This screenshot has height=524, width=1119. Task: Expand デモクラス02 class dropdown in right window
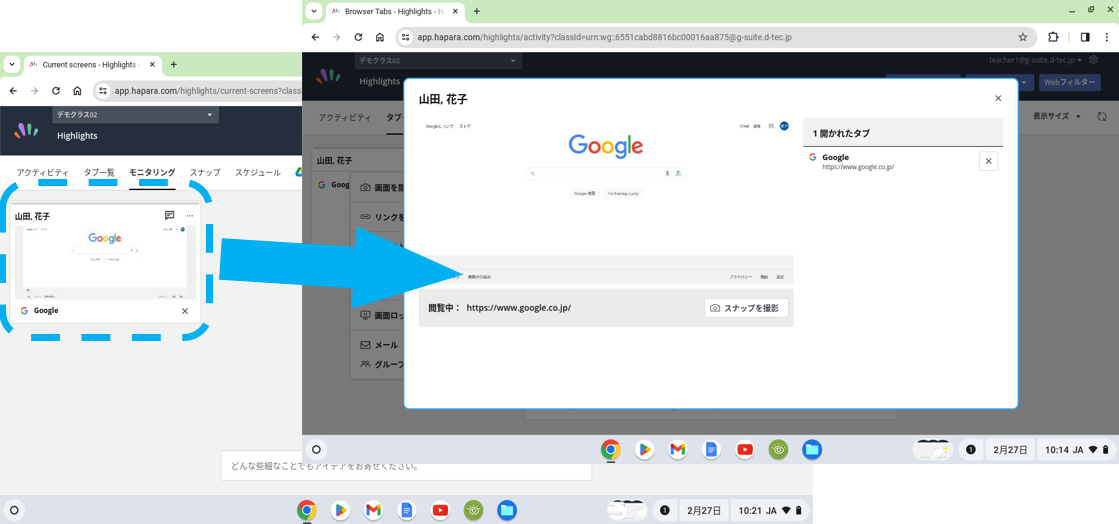coord(438,61)
